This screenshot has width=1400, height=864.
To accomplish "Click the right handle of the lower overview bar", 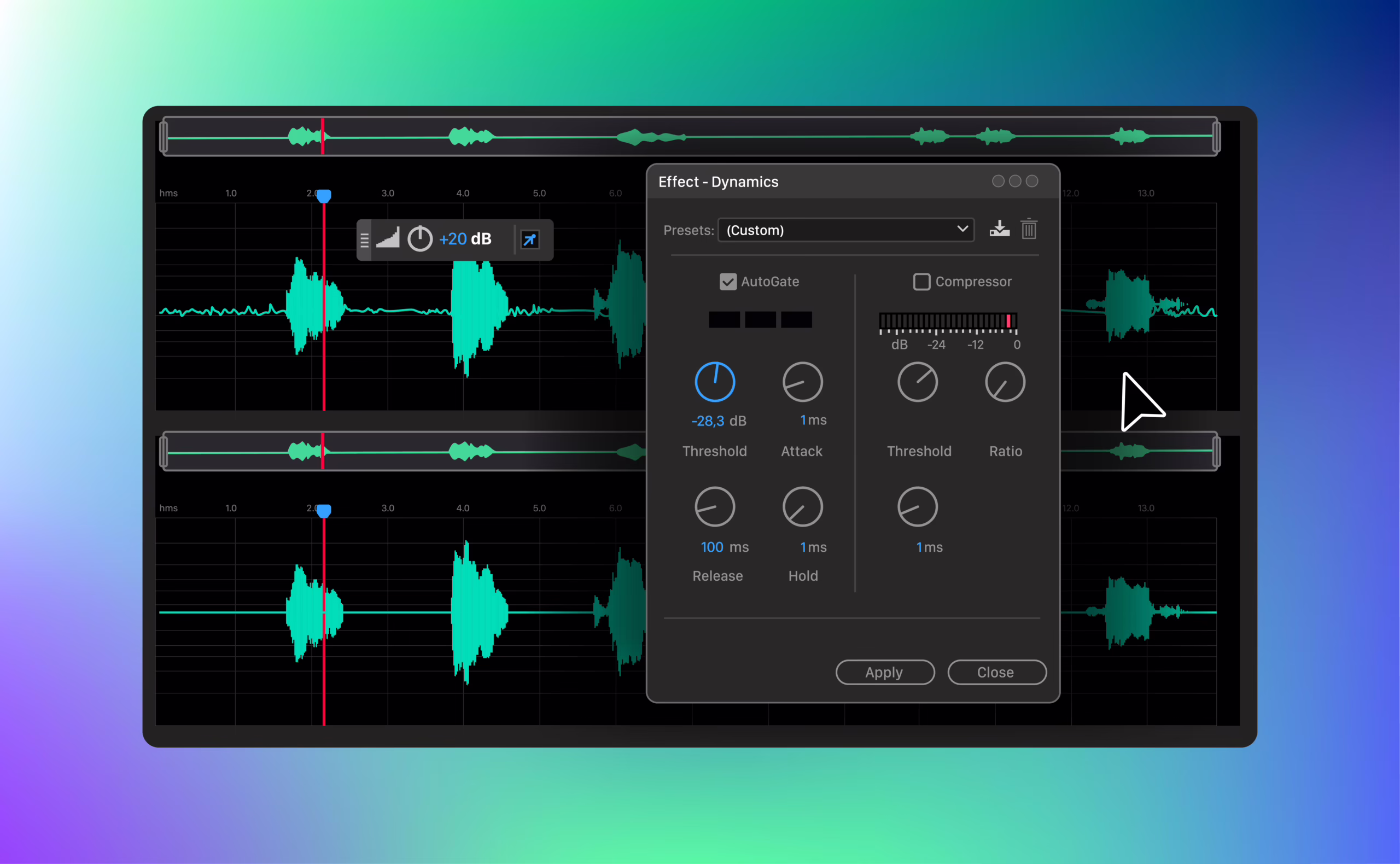I will (x=1216, y=452).
